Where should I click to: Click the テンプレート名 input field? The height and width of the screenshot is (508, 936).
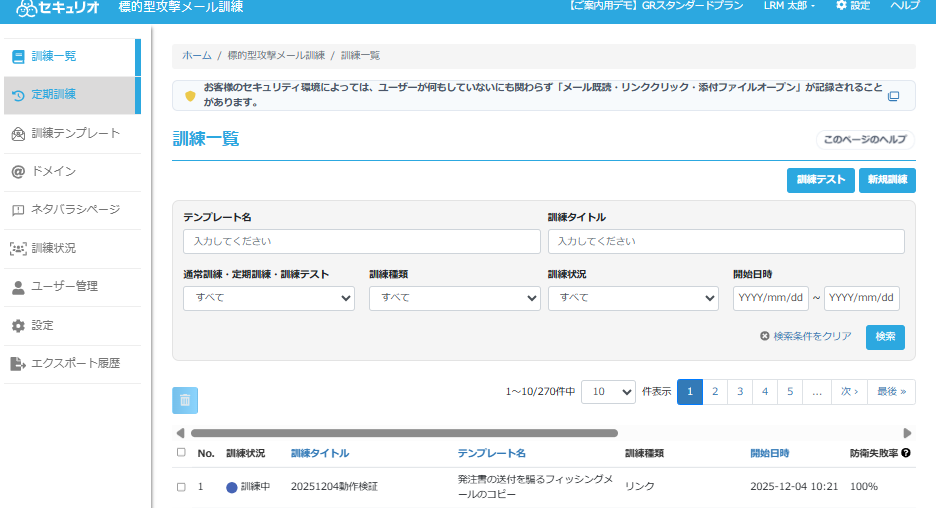[362, 241]
